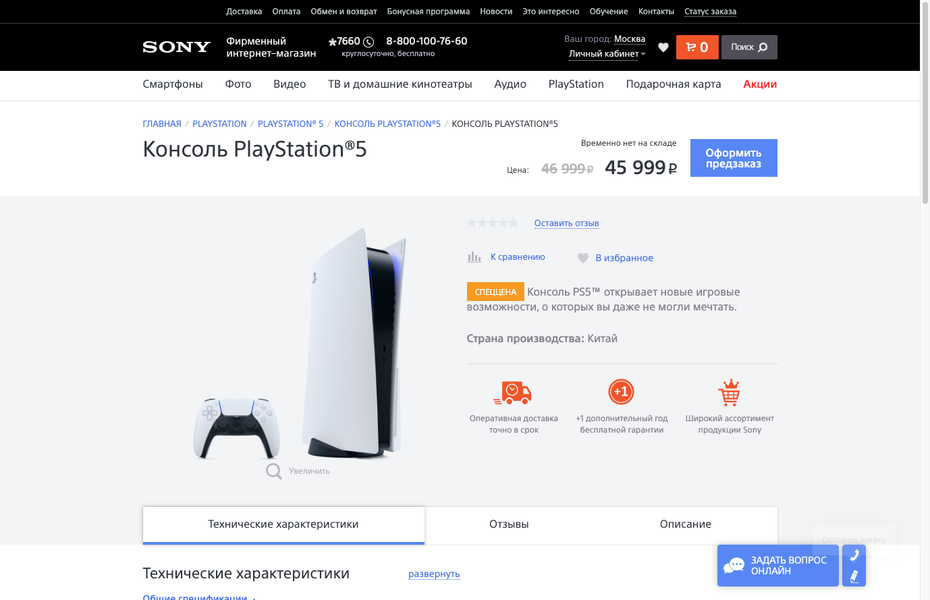The height and width of the screenshot is (600, 930).
Task: Click the magnifier to enlarge product image
Action: 273,471
